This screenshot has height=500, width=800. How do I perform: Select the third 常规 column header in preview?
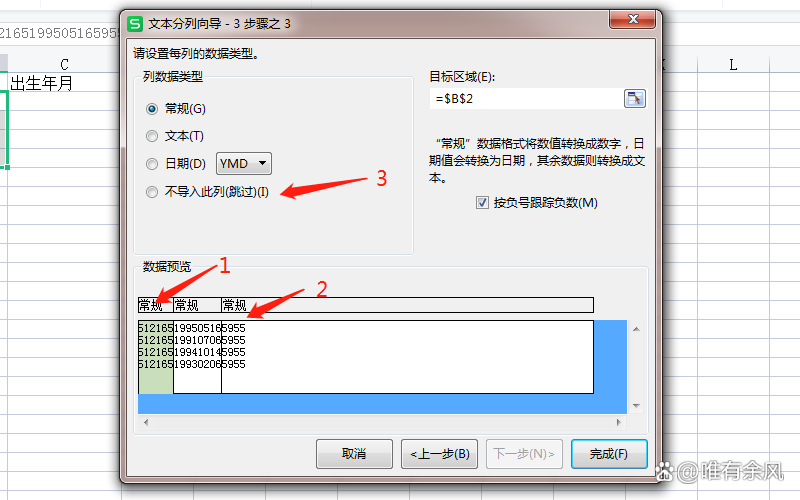click(x=407, y=305)
